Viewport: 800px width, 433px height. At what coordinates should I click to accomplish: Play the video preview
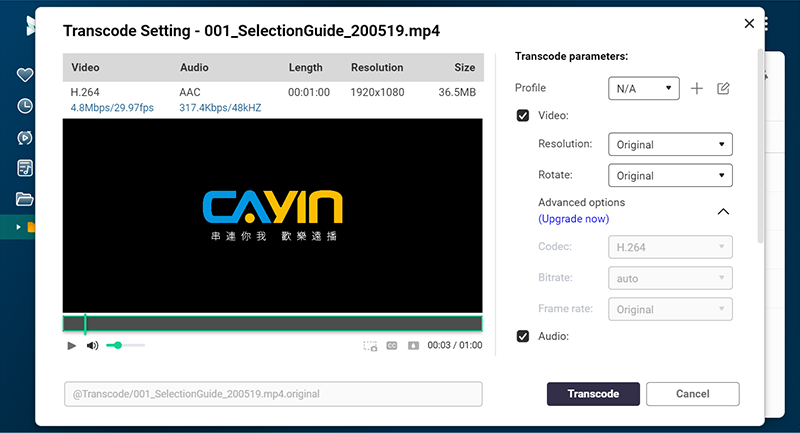click(x=71, y=346)
